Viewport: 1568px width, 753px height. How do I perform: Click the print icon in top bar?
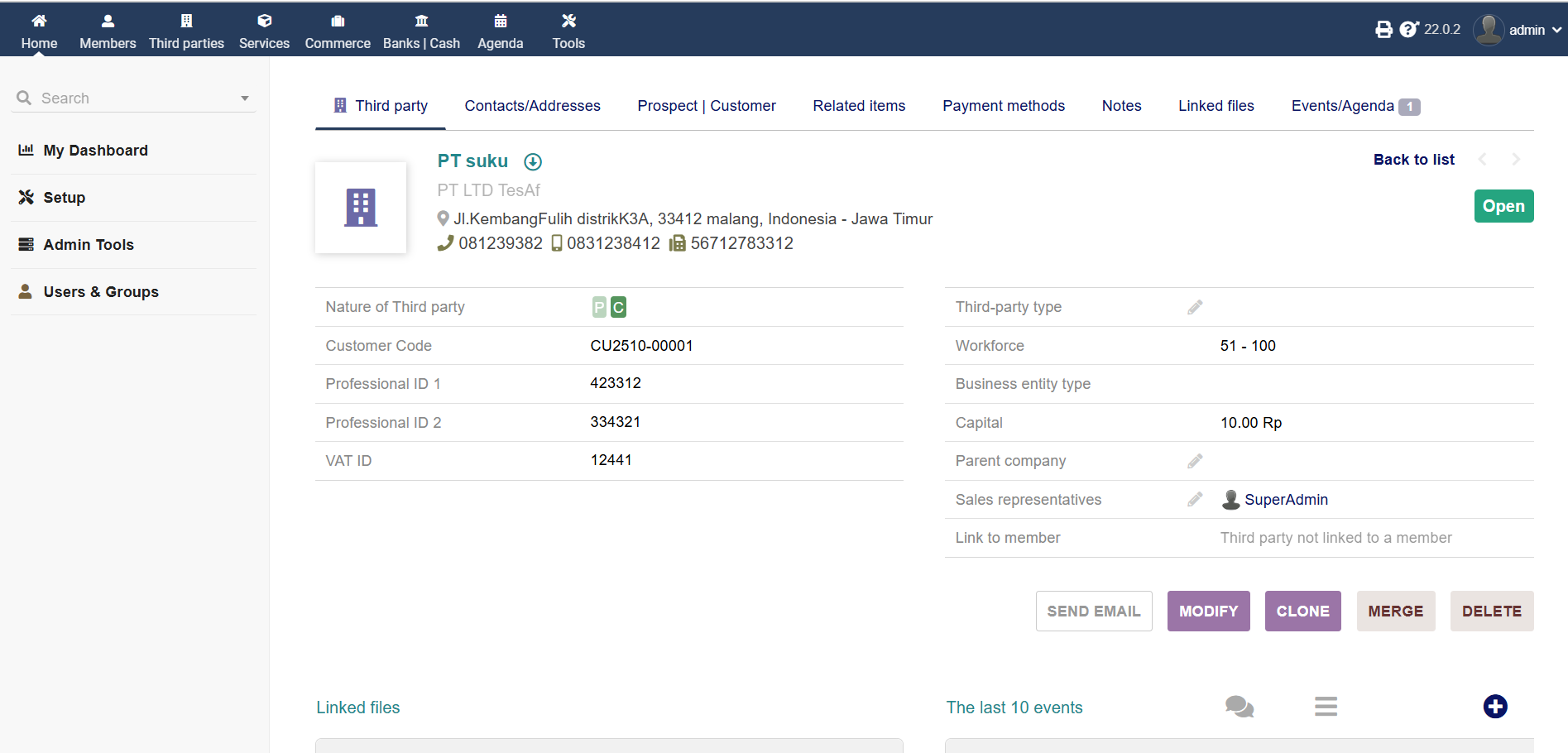(x=1383, y=30)
